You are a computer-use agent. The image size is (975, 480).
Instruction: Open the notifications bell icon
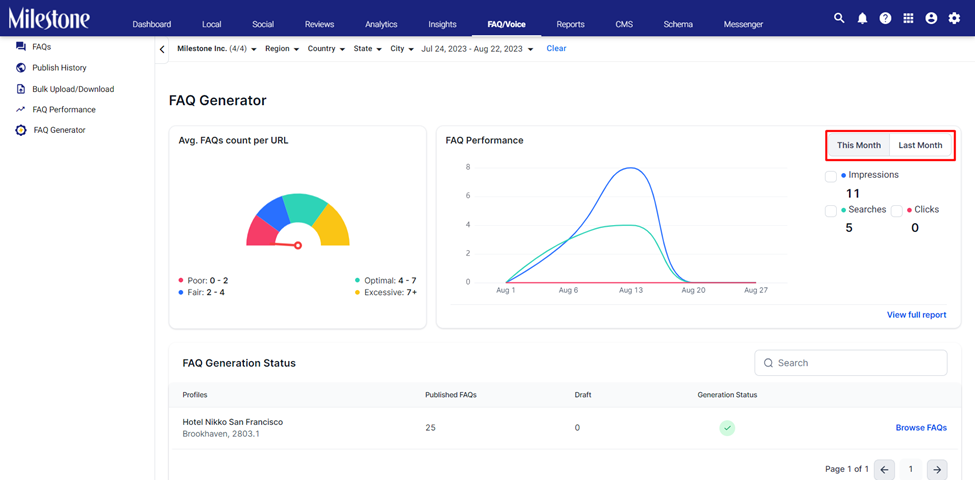tap(862, 19)
